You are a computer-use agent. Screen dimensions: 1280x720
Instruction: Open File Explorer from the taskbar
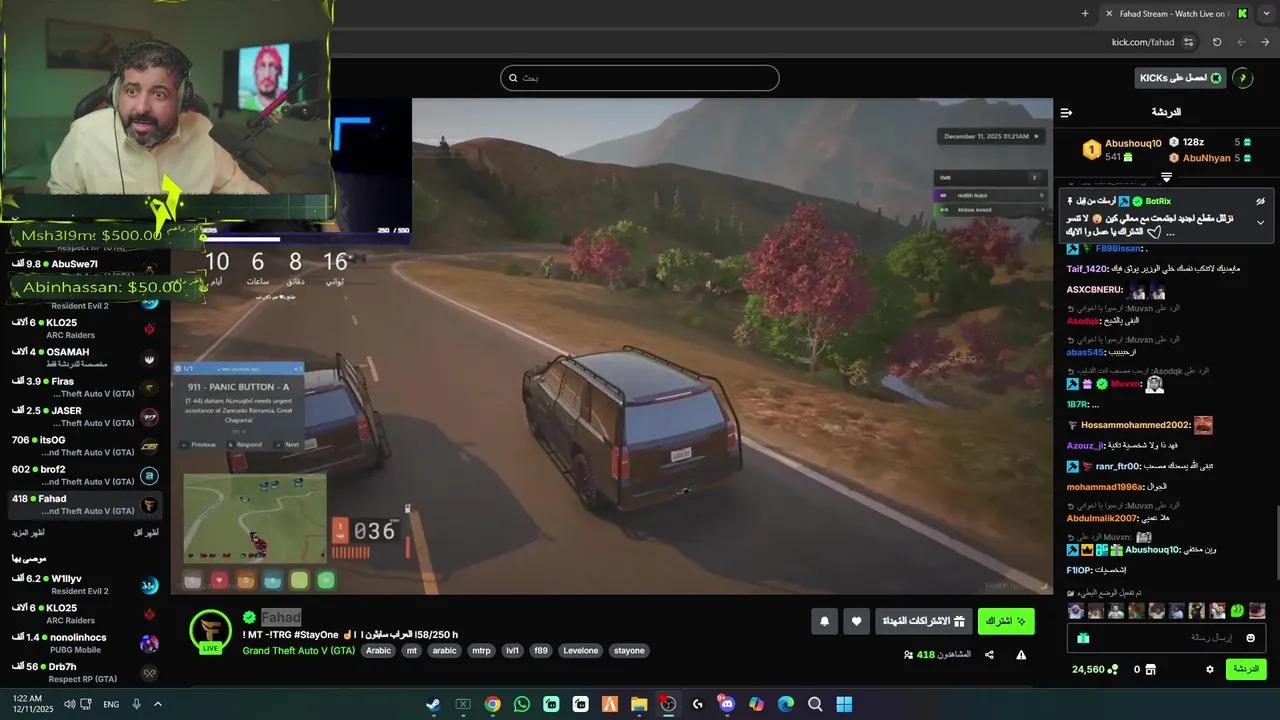(639, 704)
